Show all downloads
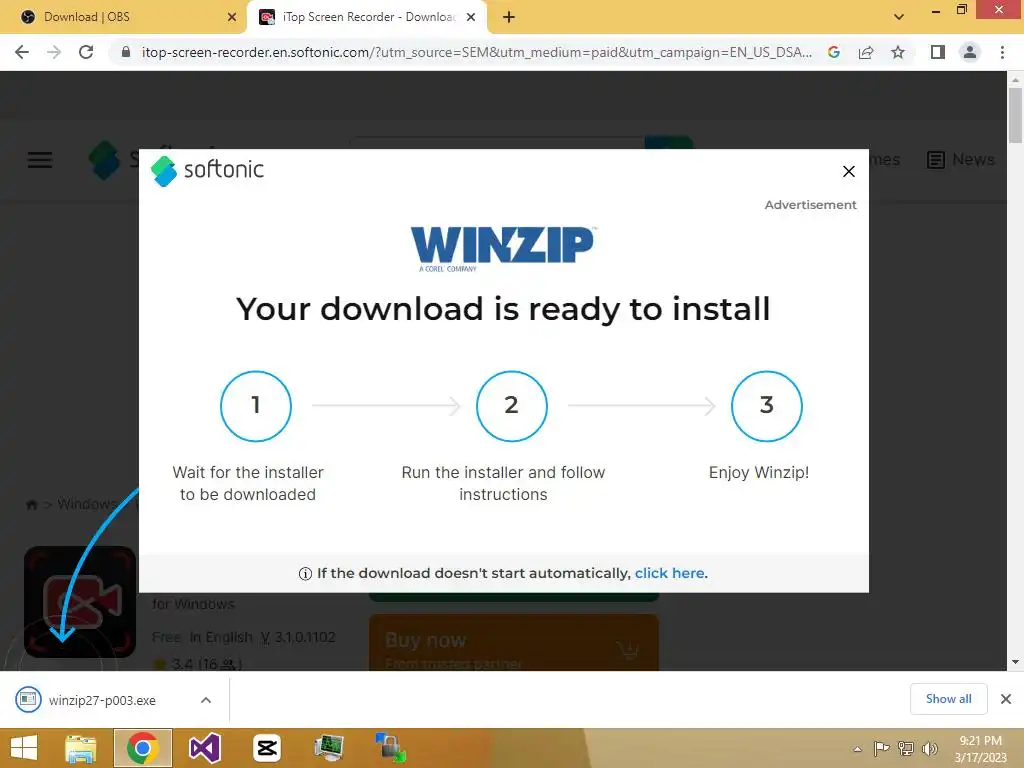This screenshot has height=768, width=1024. (x=948, y=699)
